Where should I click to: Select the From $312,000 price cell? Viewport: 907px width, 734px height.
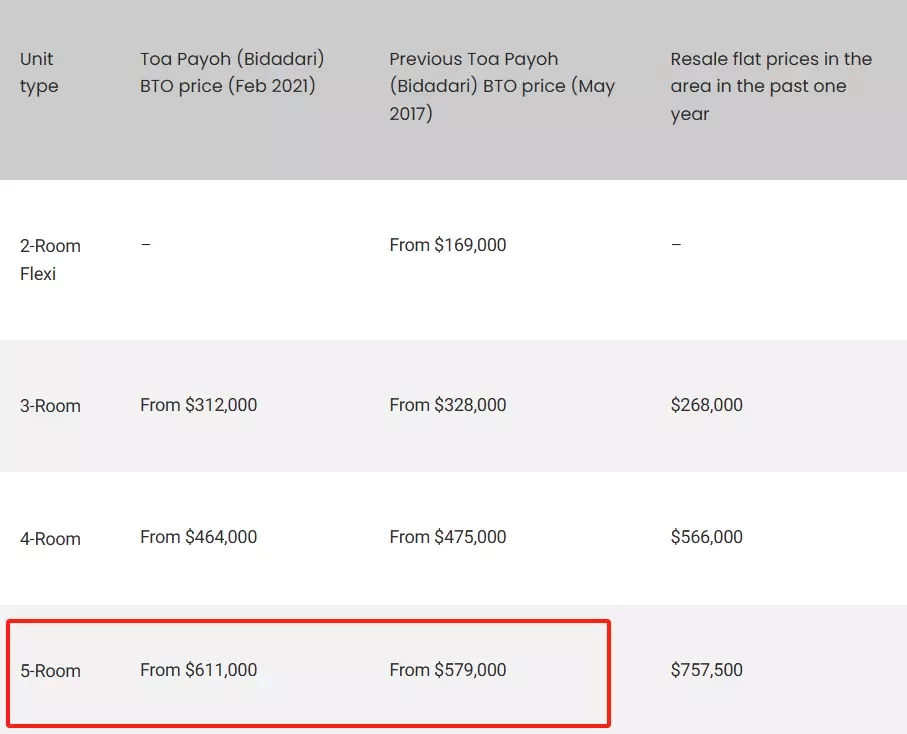pyautogui.click(x=198, y=405)
